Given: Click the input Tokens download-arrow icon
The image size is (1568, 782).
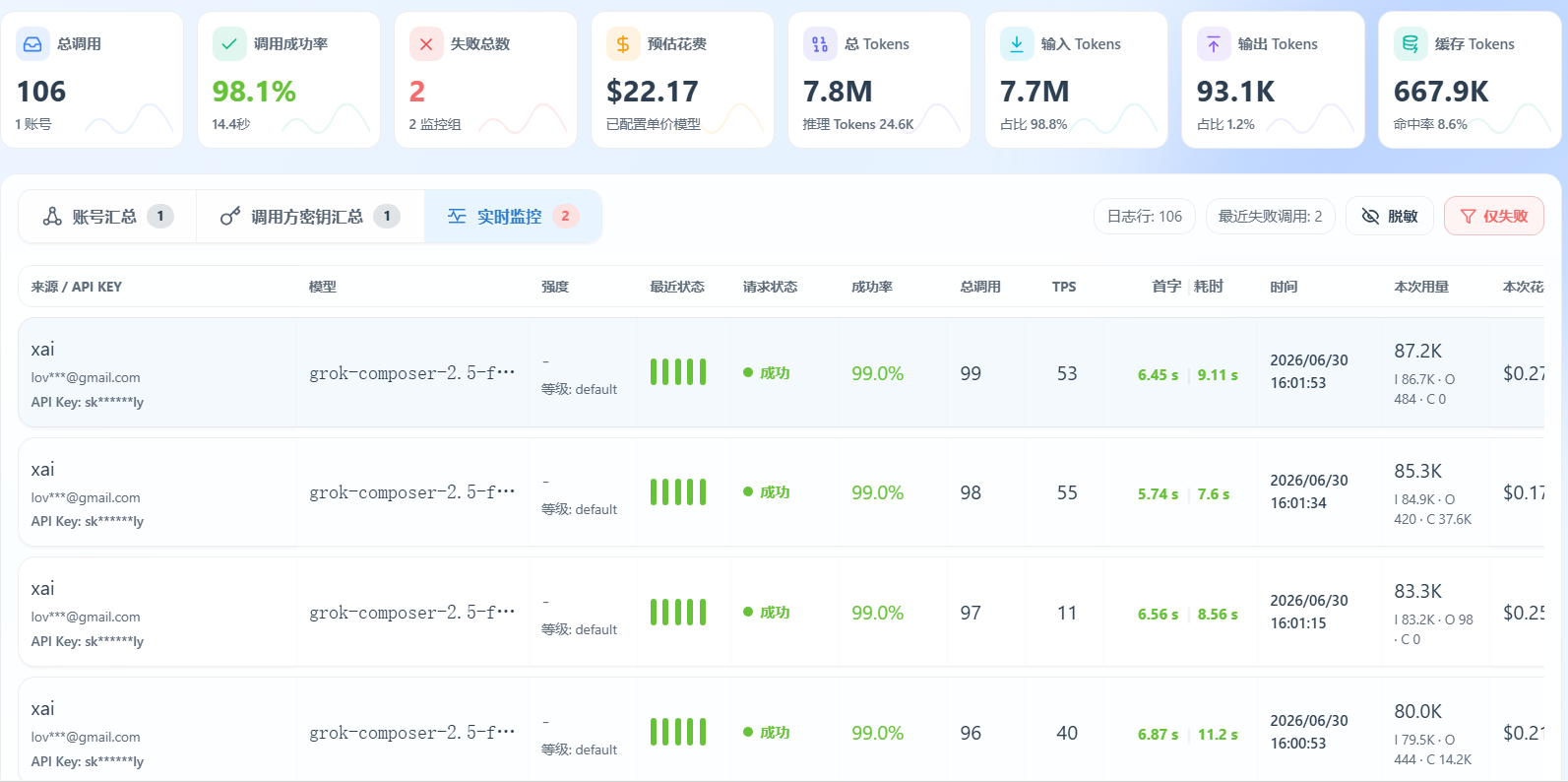Looking at the screenshot, I should click(1017, 44).
